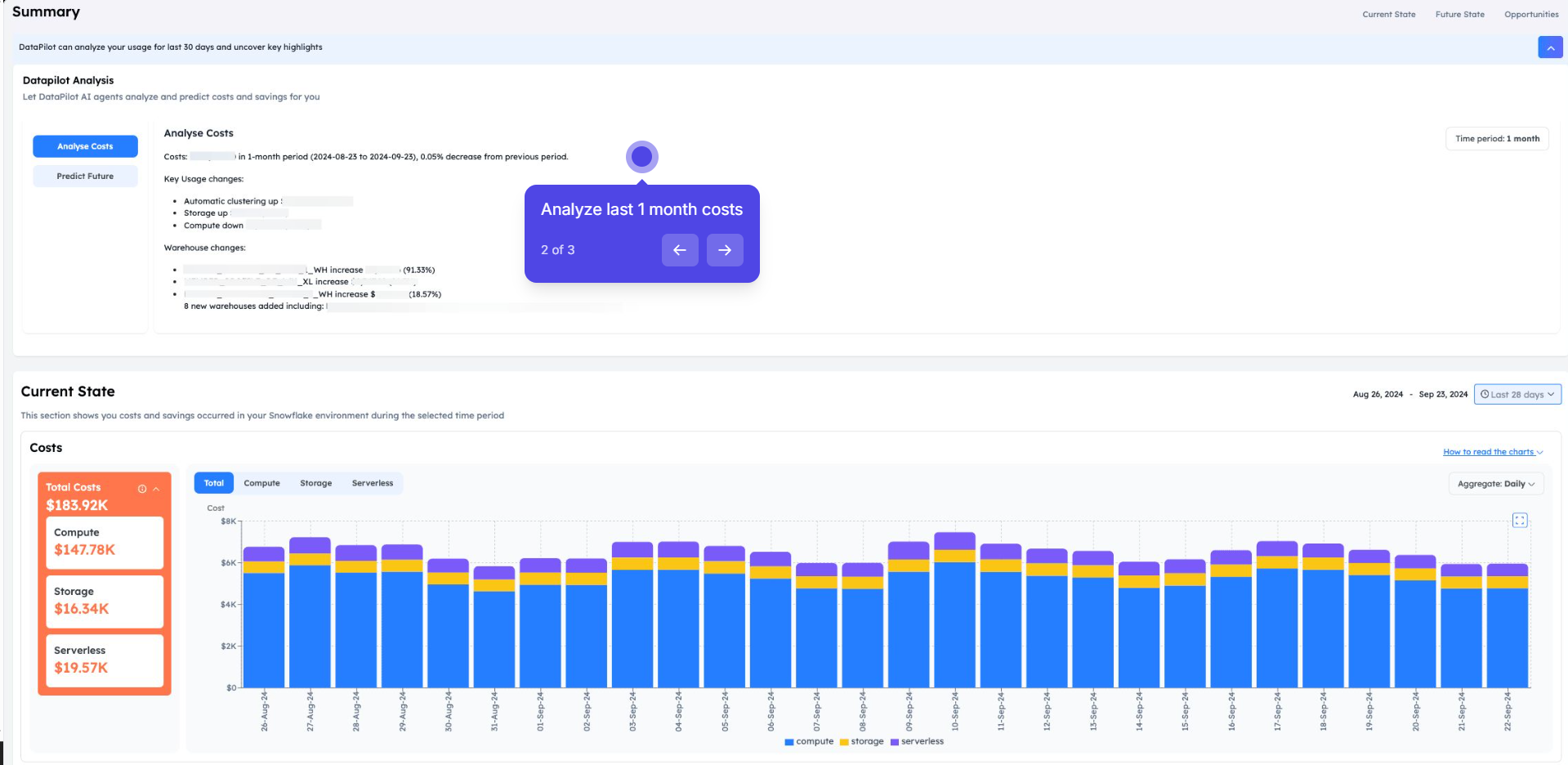Image resolution: width=1568 pixels, height=765 pixels.
Task: Click the Analyze last 1 month costs tooltip title
Action: pyautogui.click(x=641, y=209)
